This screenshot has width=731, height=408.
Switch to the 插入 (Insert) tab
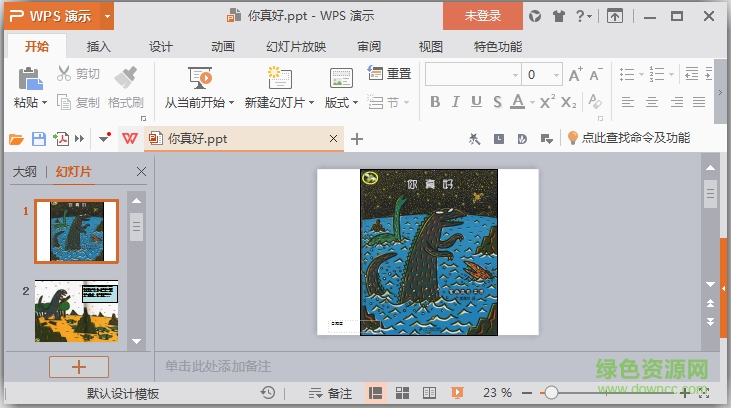click(x=98, y=47)
